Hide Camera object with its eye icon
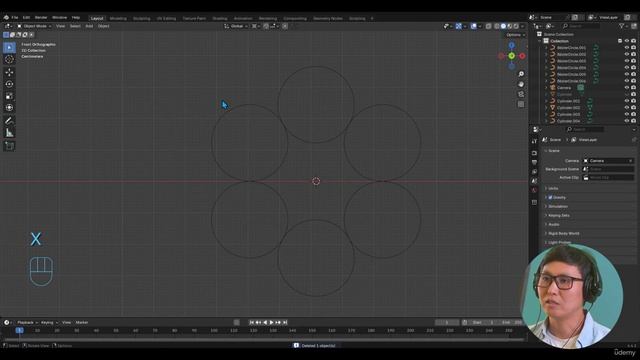The height and width of the screenshot is (360, 640). 627,87
